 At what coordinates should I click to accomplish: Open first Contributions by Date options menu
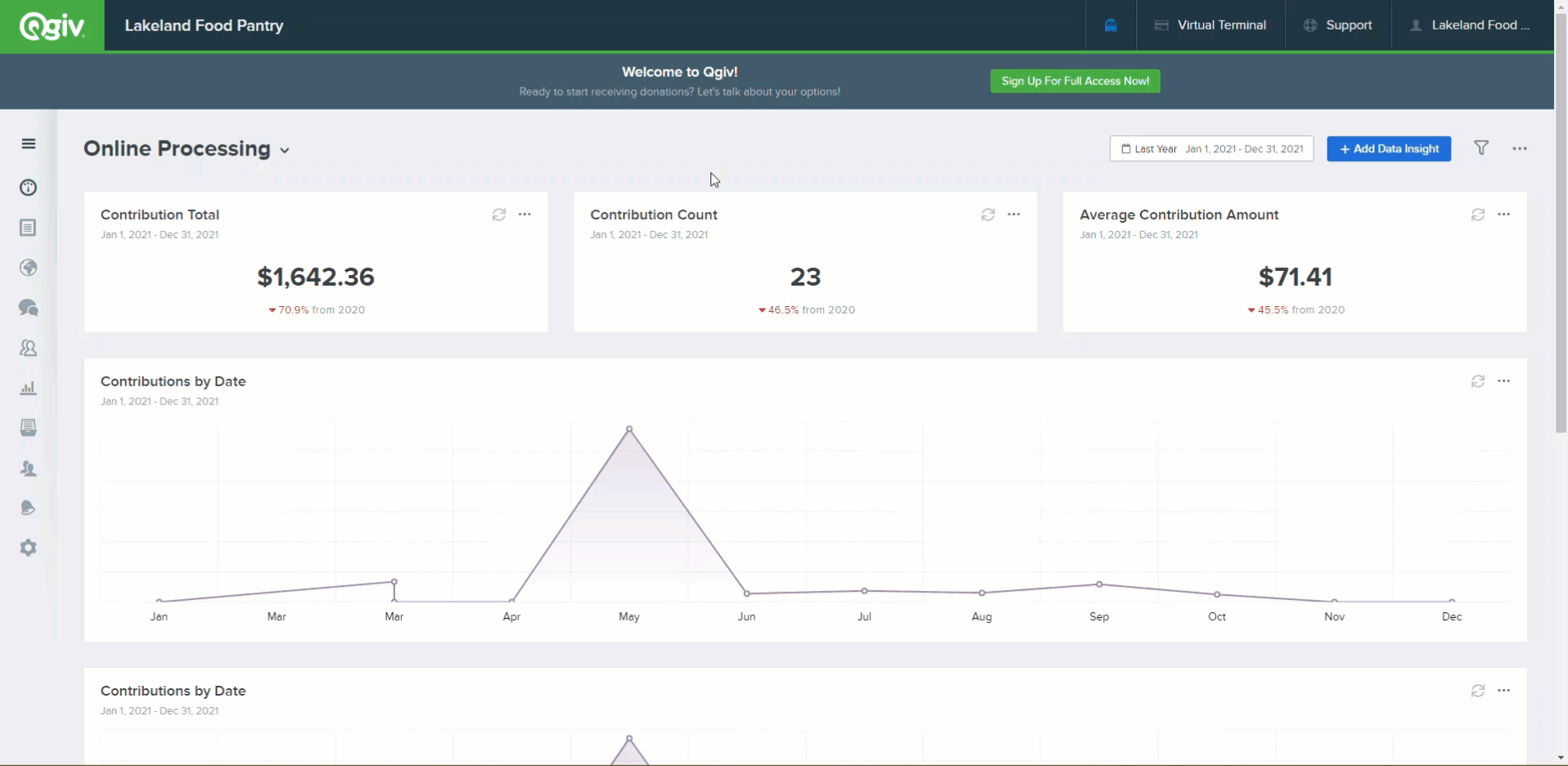[1504, 381]
